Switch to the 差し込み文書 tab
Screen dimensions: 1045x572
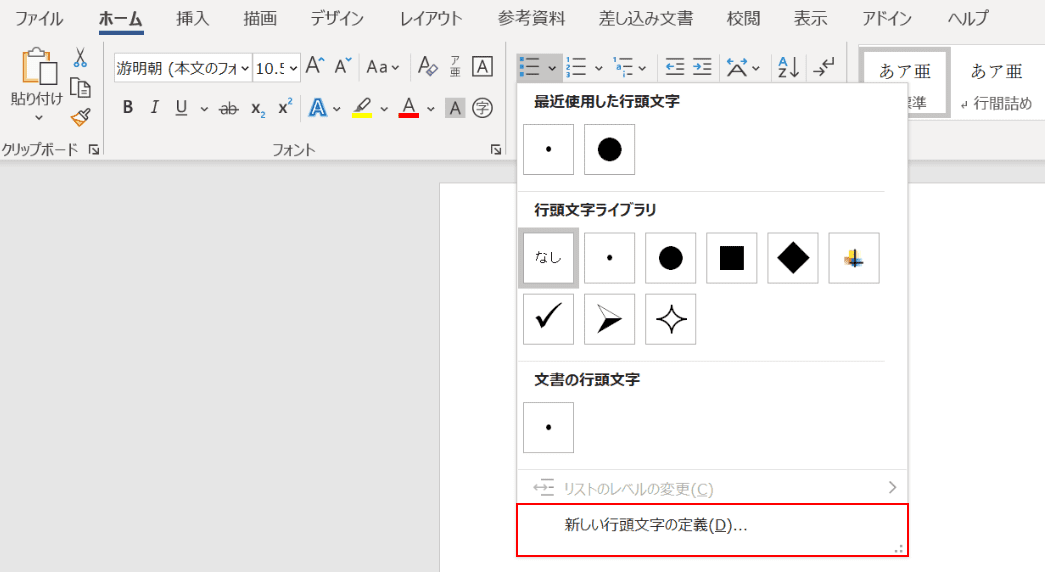tap(646, 19)
